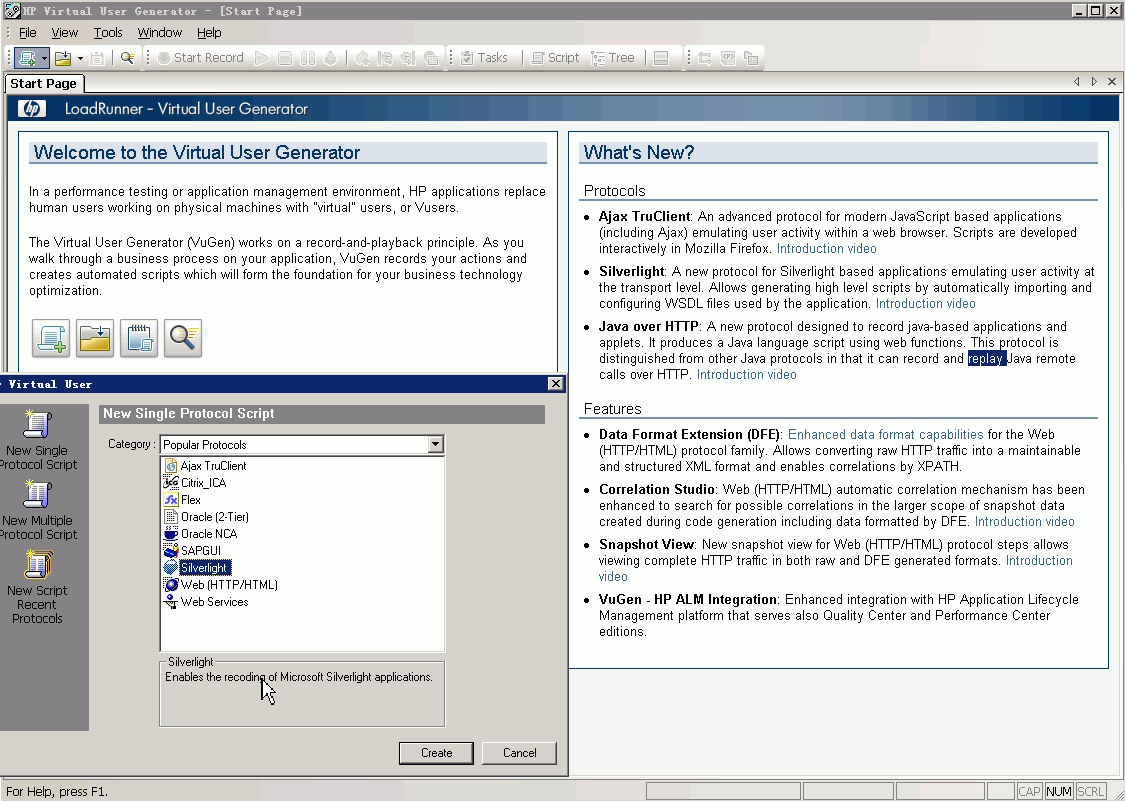Screen dimensions: 1125x801
Task: Select the Start Page tab
Action: pos(43,83)
